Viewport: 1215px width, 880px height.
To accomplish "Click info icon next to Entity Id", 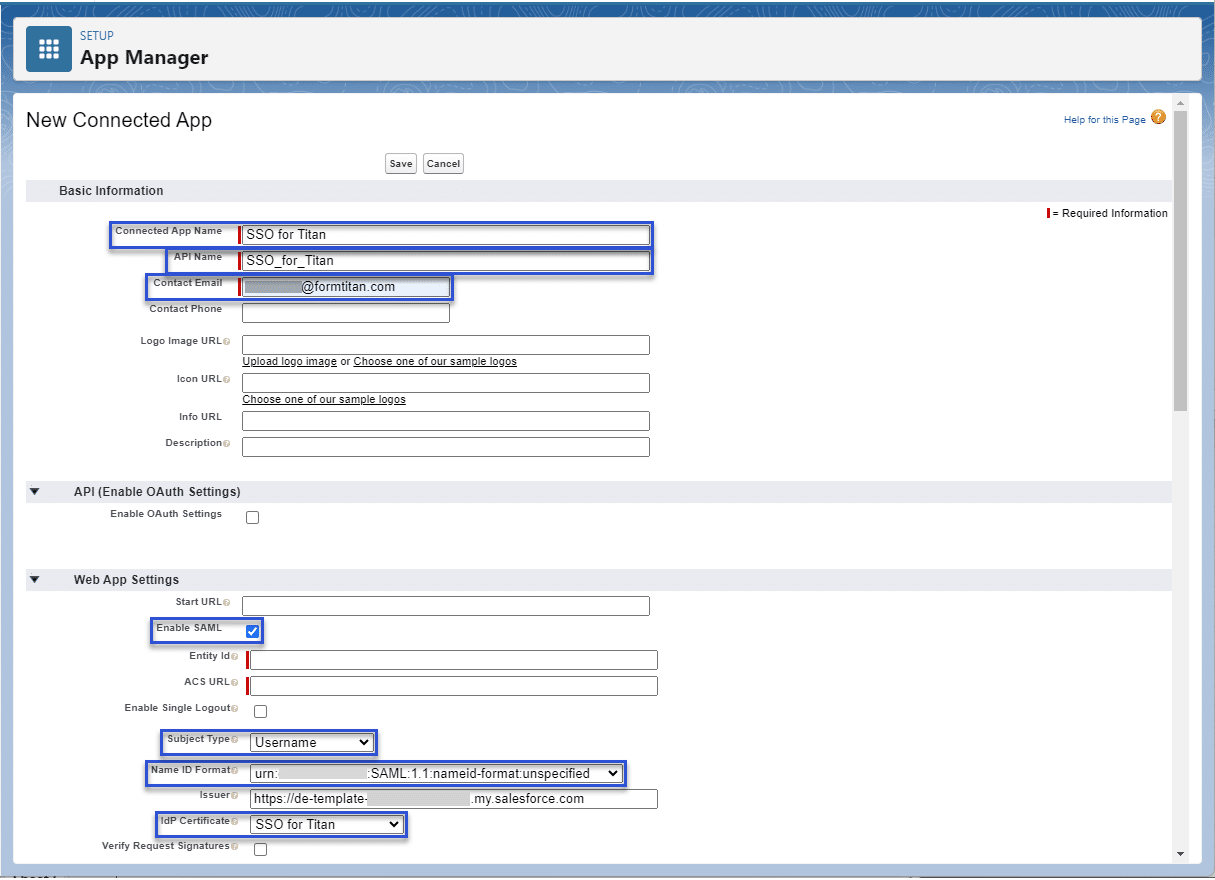I will 235,657.
